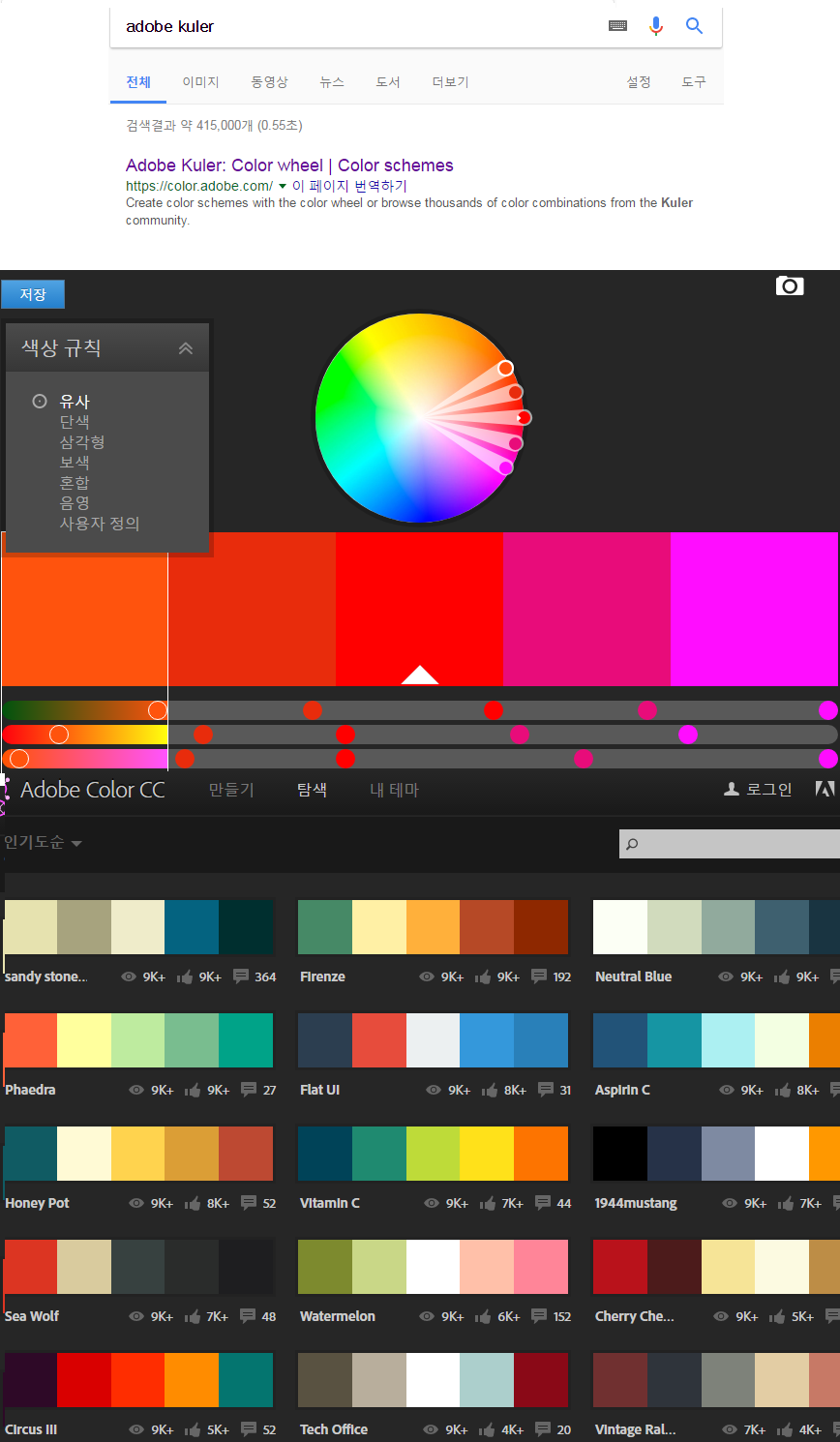Open Adobe Kuler: Color wheel search result
The height and width of the screenshot is (1442, 840).
coord(289,165)
